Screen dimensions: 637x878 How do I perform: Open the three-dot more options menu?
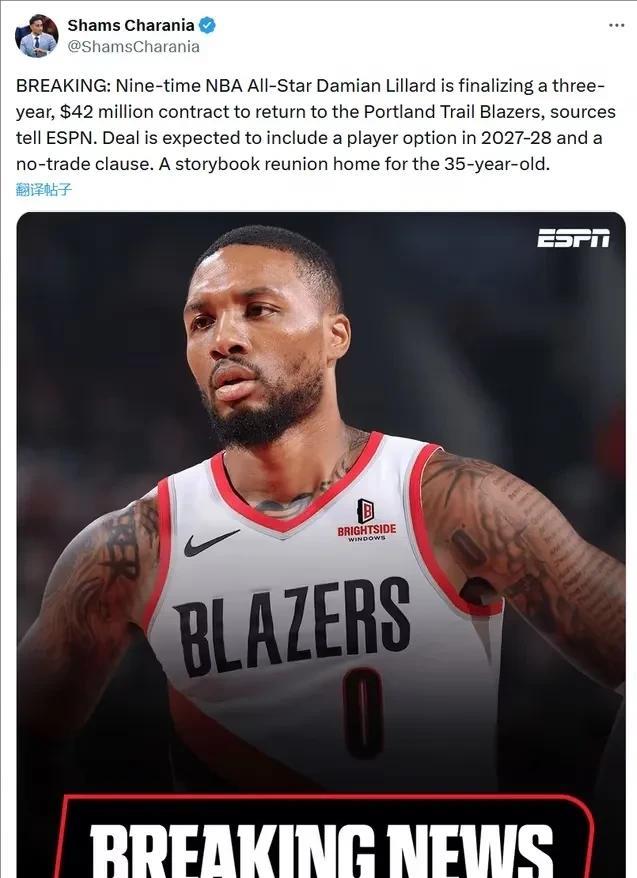coord(616,25)
